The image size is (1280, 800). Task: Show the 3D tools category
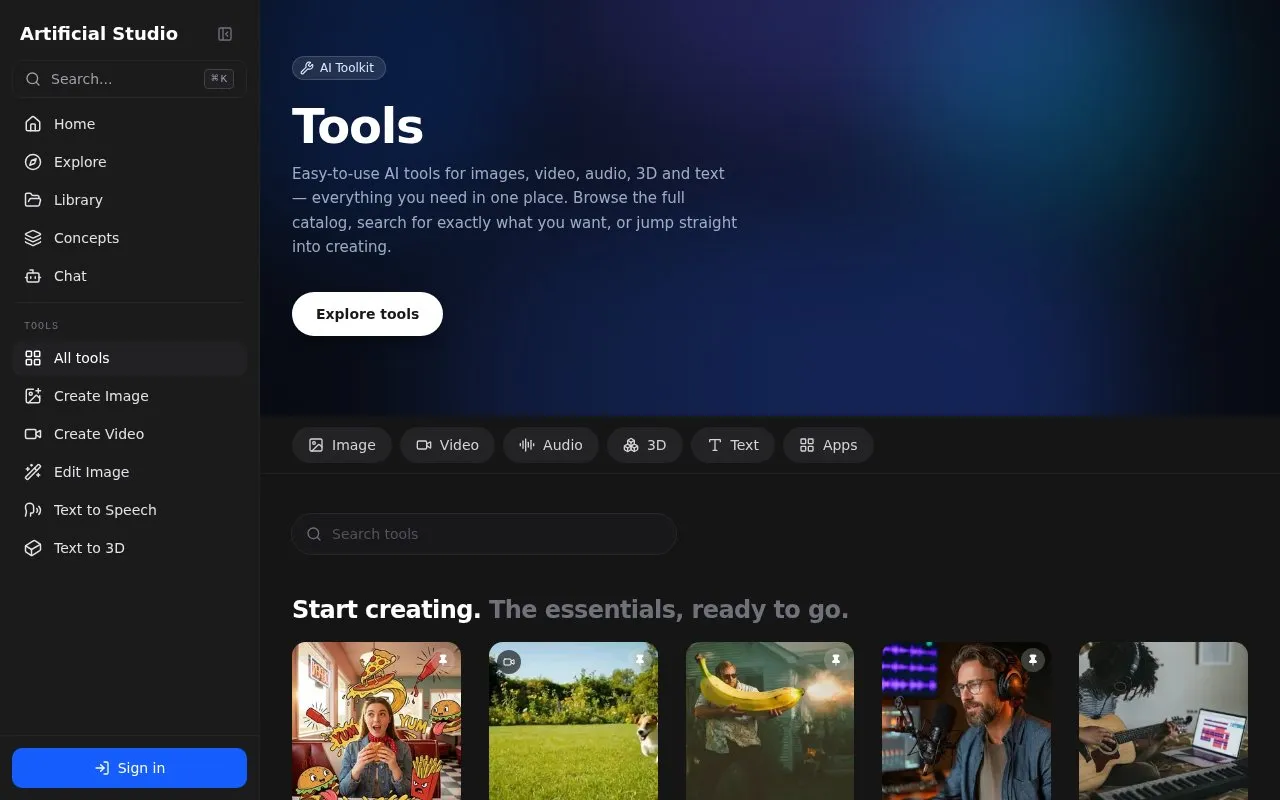click(x=645, y=445)
